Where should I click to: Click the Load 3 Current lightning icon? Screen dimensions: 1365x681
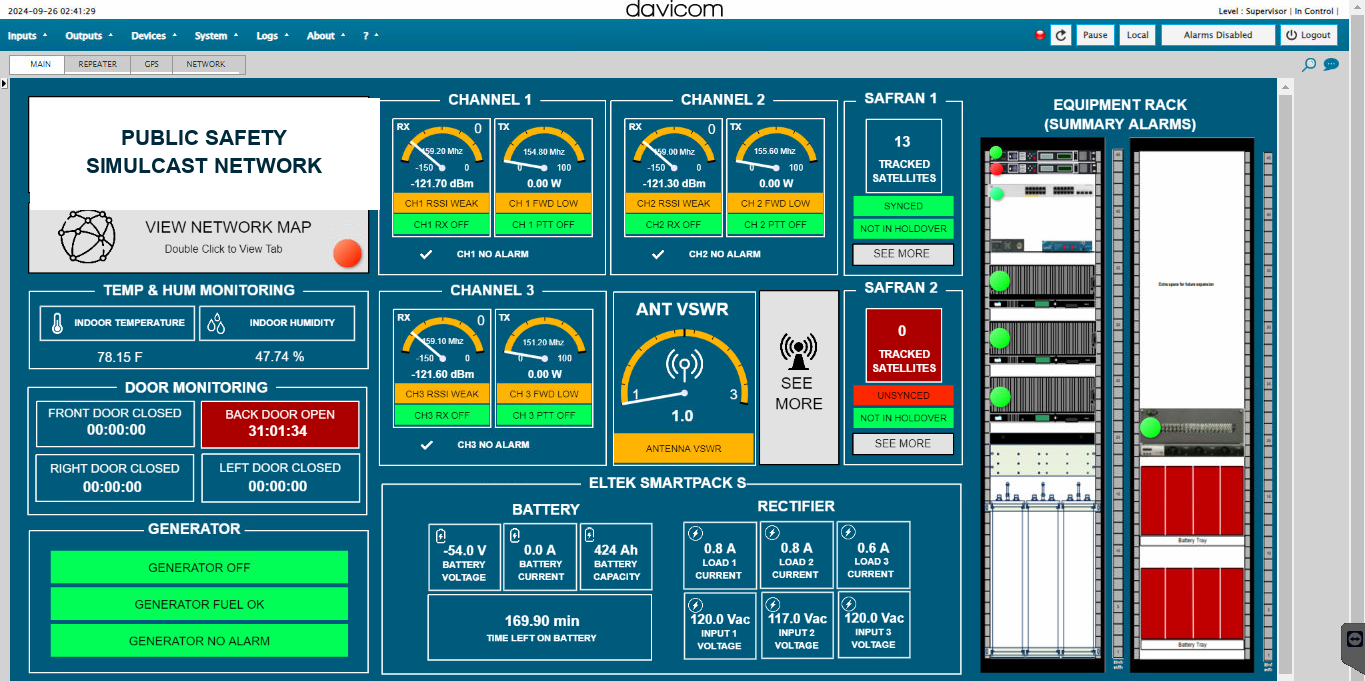(848, 533)
